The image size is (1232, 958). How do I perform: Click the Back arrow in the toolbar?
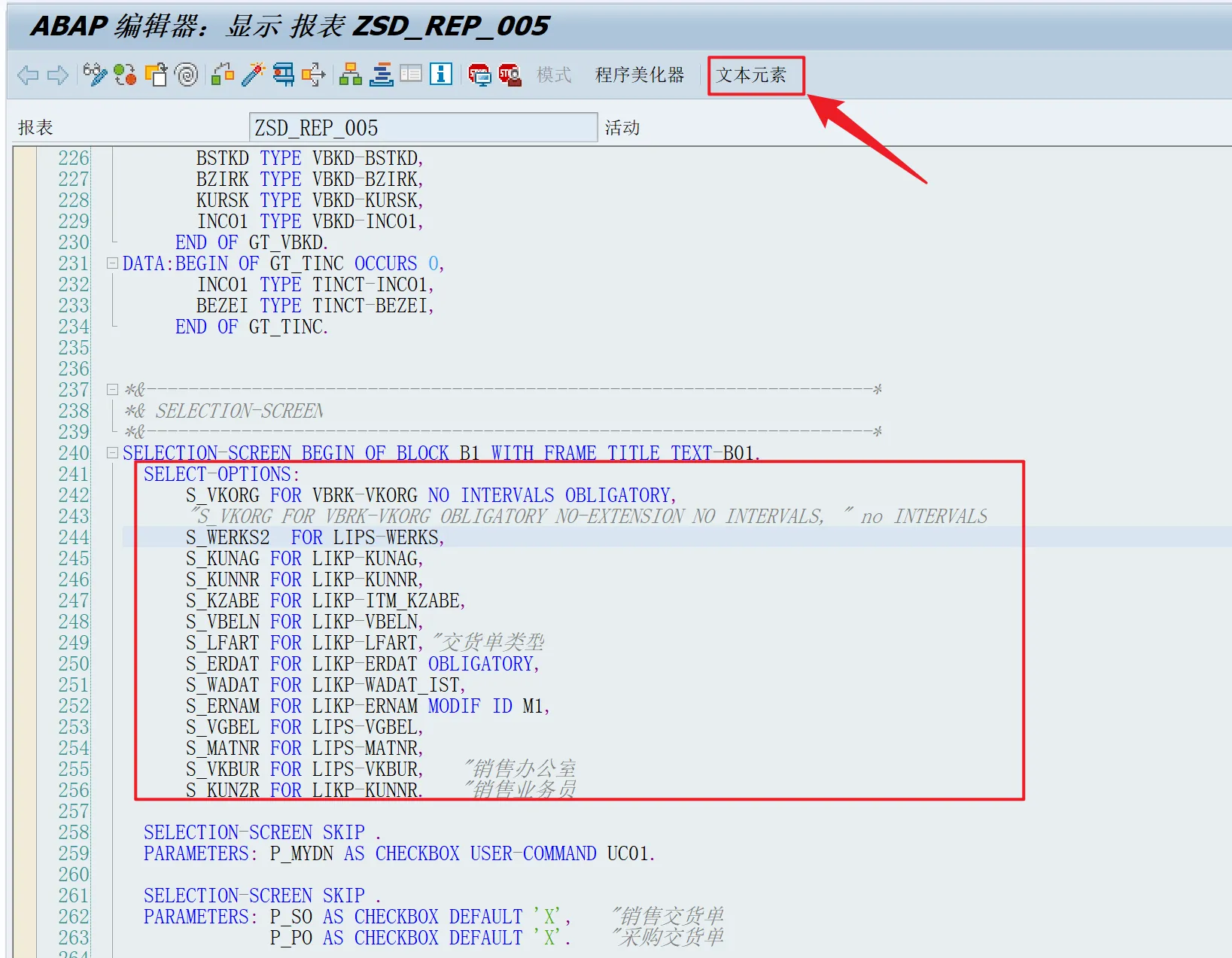point(28,75)
